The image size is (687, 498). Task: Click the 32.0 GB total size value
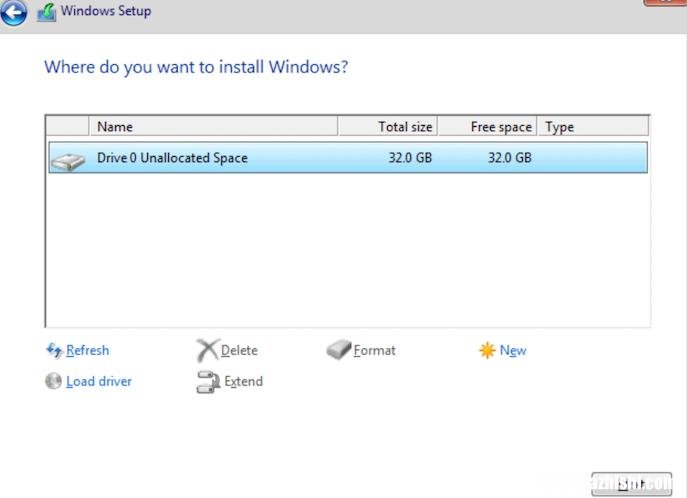[x=410, y=158]
